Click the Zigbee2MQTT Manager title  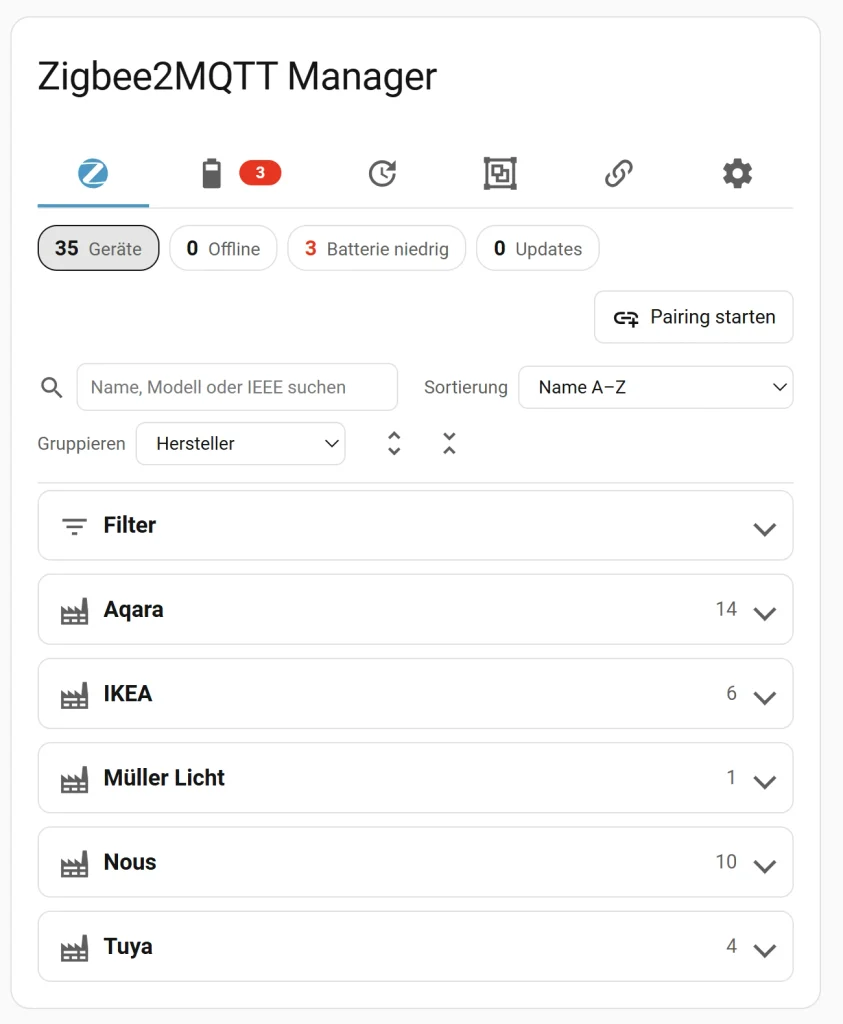point(237,76)
